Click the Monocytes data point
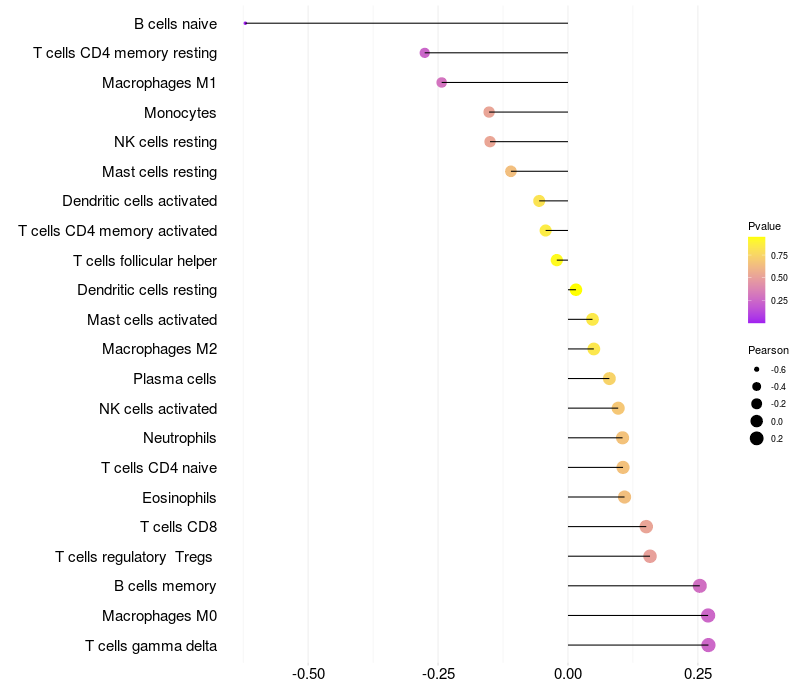This screenshot has height=700, width=800. pyautogui.click(x=489, y=112)
